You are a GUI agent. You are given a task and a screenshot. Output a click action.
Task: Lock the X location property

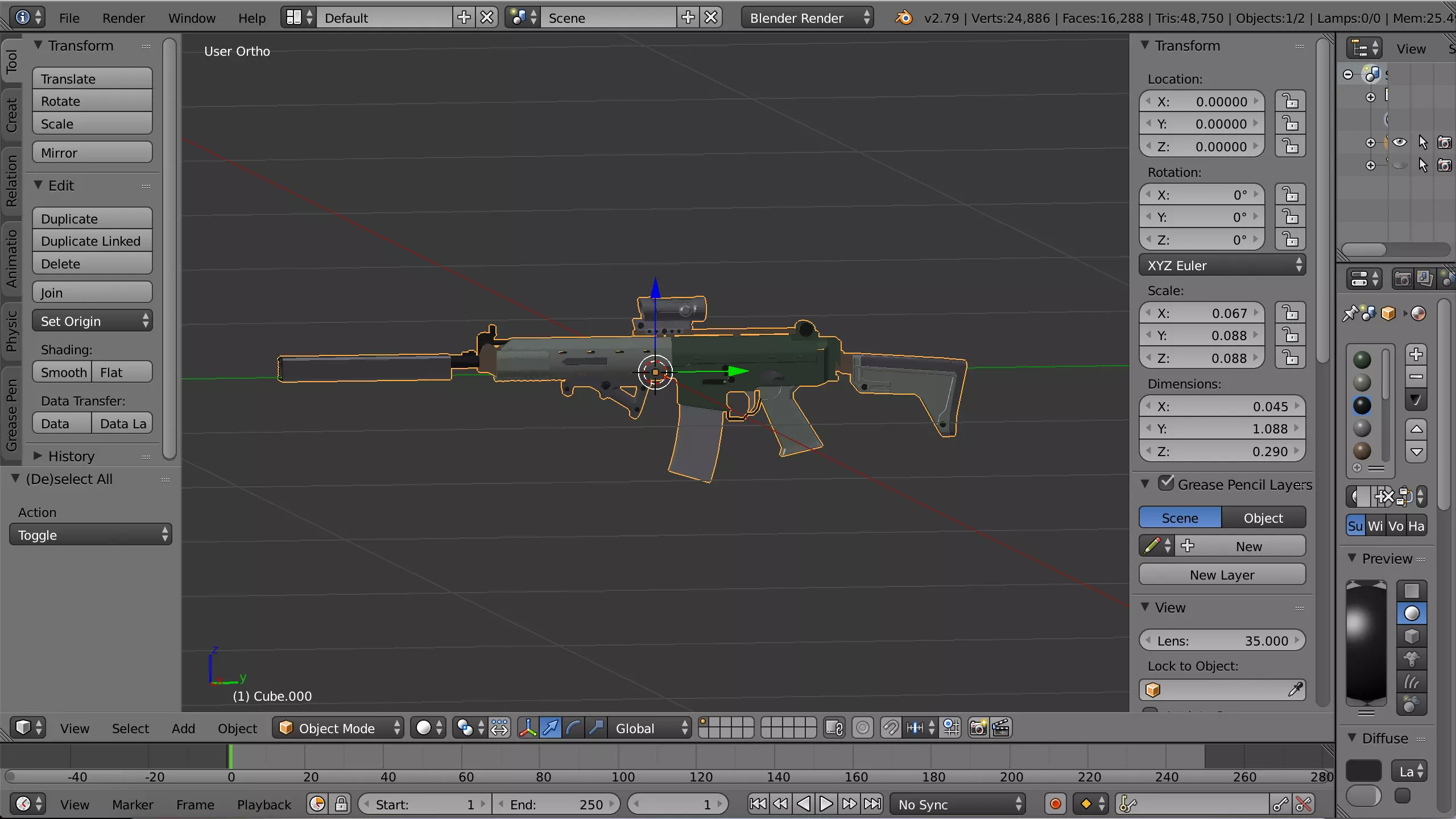[x=1290, y=102]
